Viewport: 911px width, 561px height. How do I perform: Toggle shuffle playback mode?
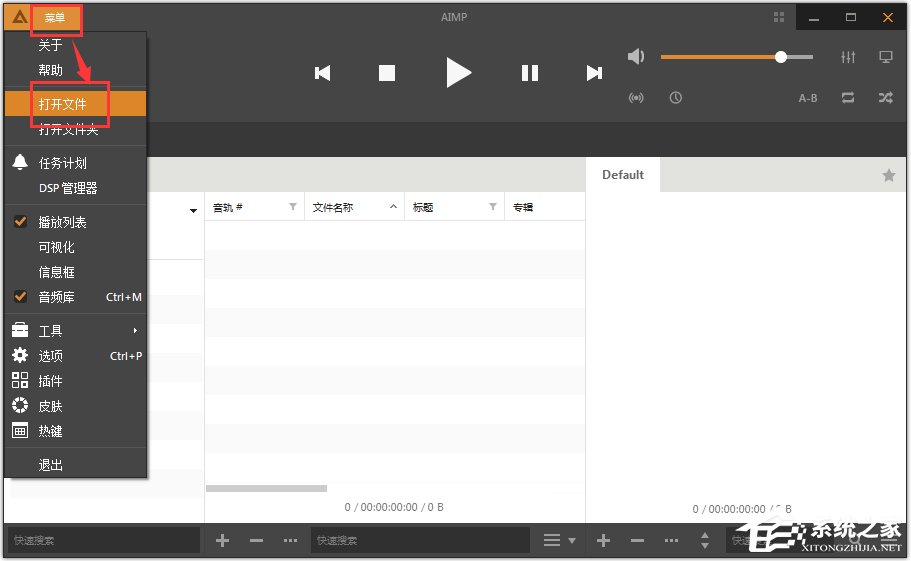[885, 98]
